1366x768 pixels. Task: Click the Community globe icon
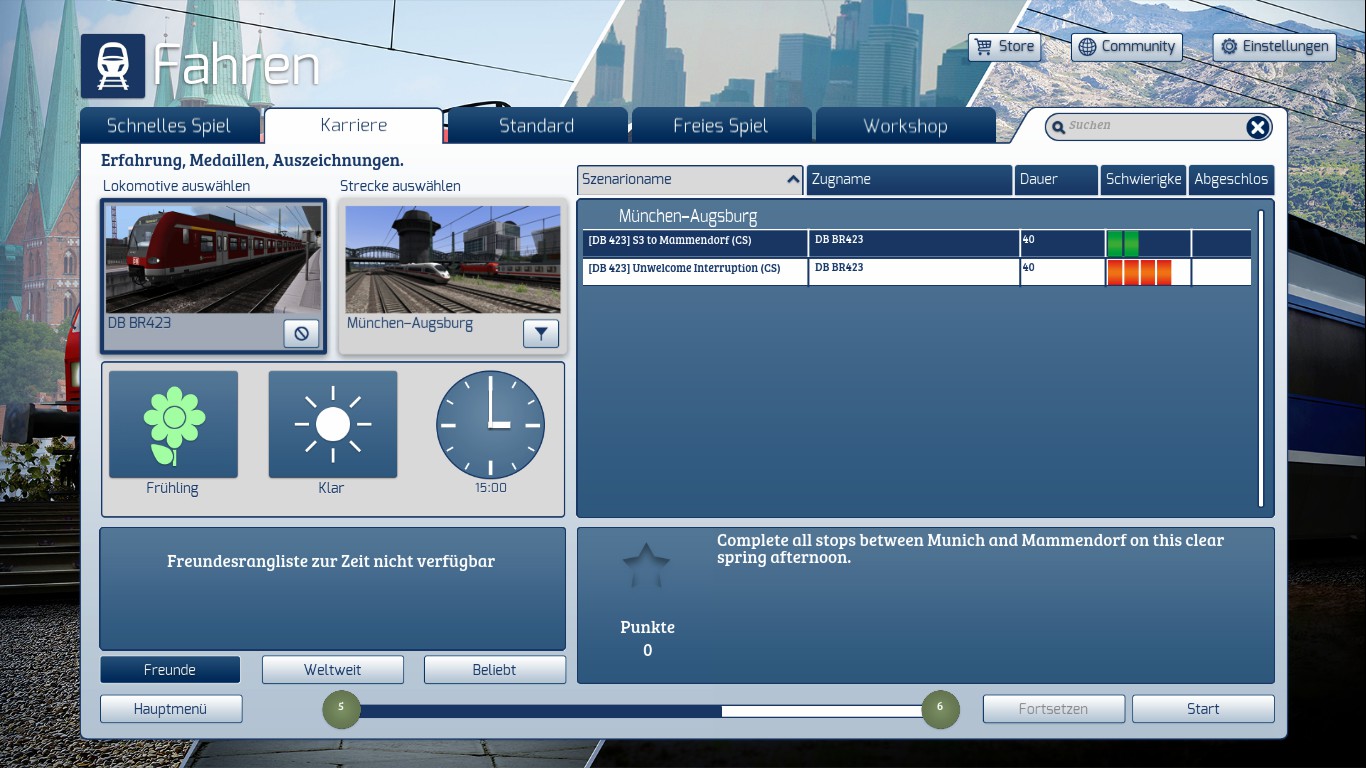click(1087, 47)
